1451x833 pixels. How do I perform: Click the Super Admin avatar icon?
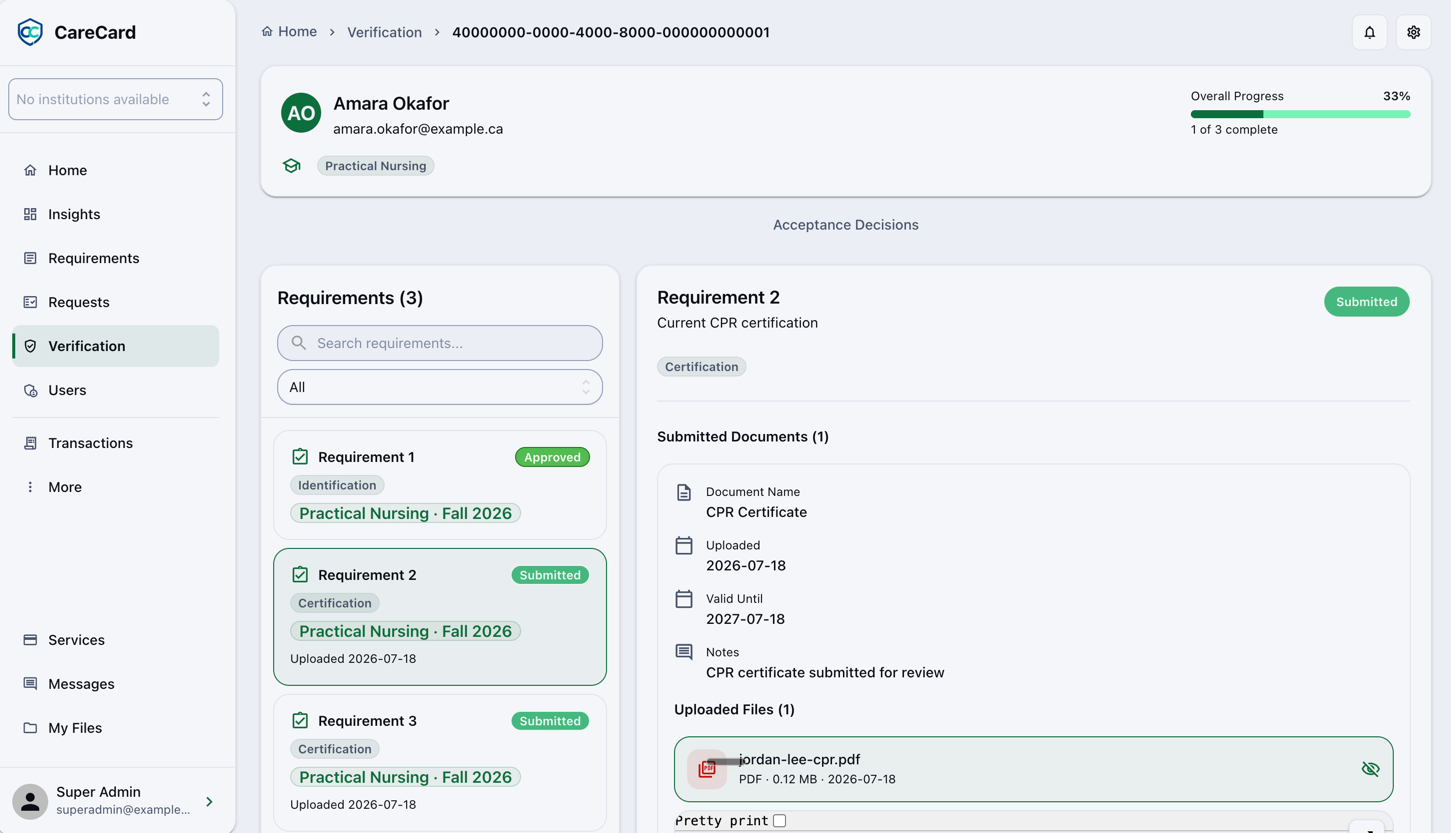click(30, 802)
